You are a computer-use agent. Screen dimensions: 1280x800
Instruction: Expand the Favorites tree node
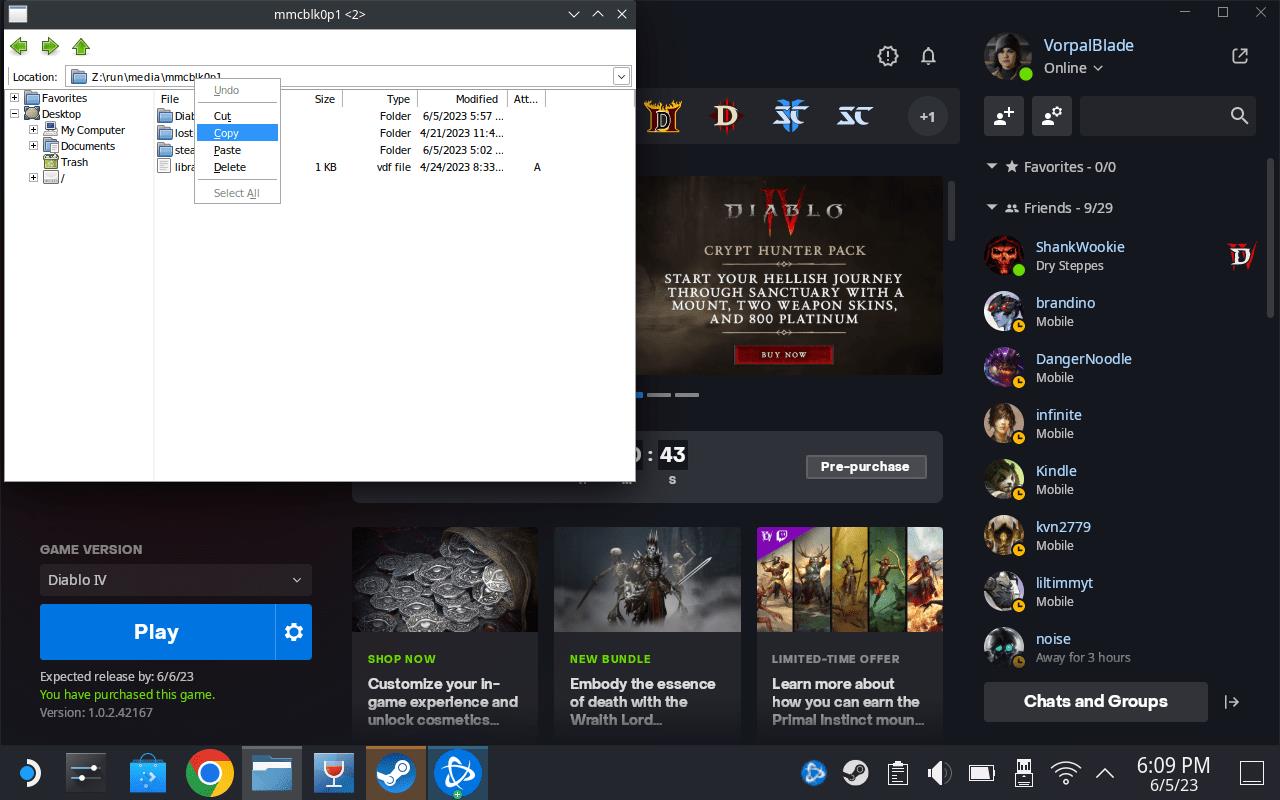tap(14, 98)
